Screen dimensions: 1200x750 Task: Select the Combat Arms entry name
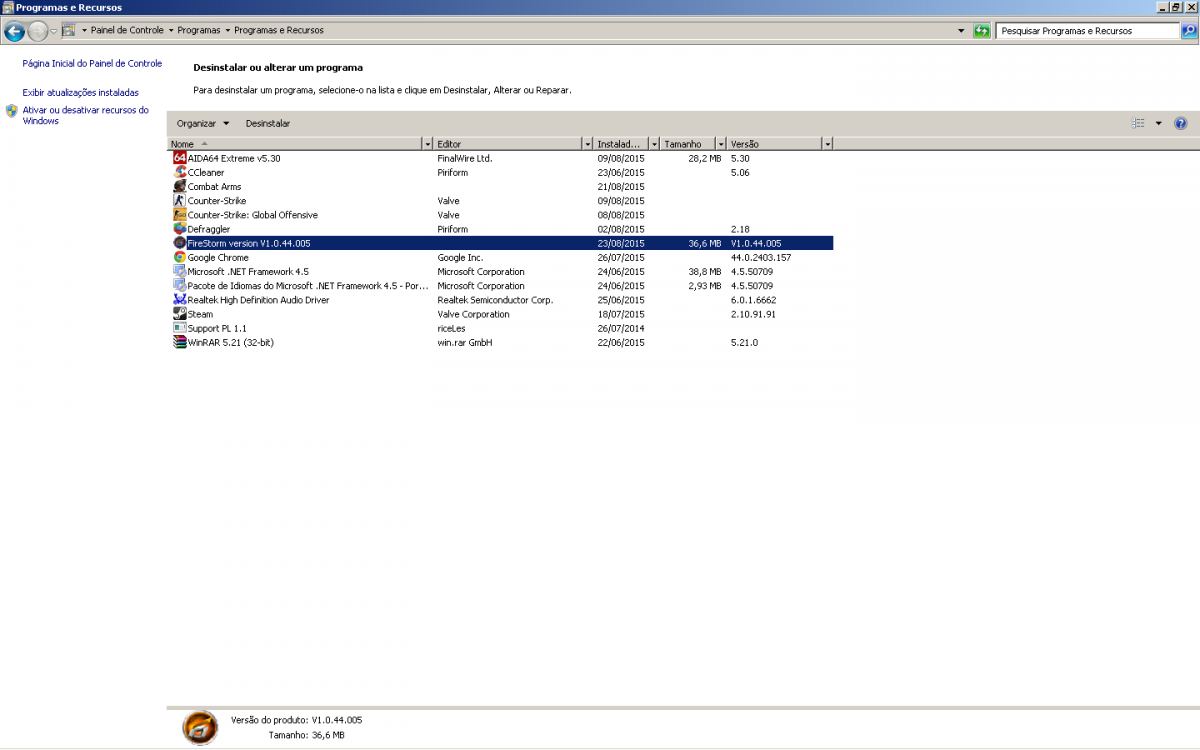click(214, 186)
